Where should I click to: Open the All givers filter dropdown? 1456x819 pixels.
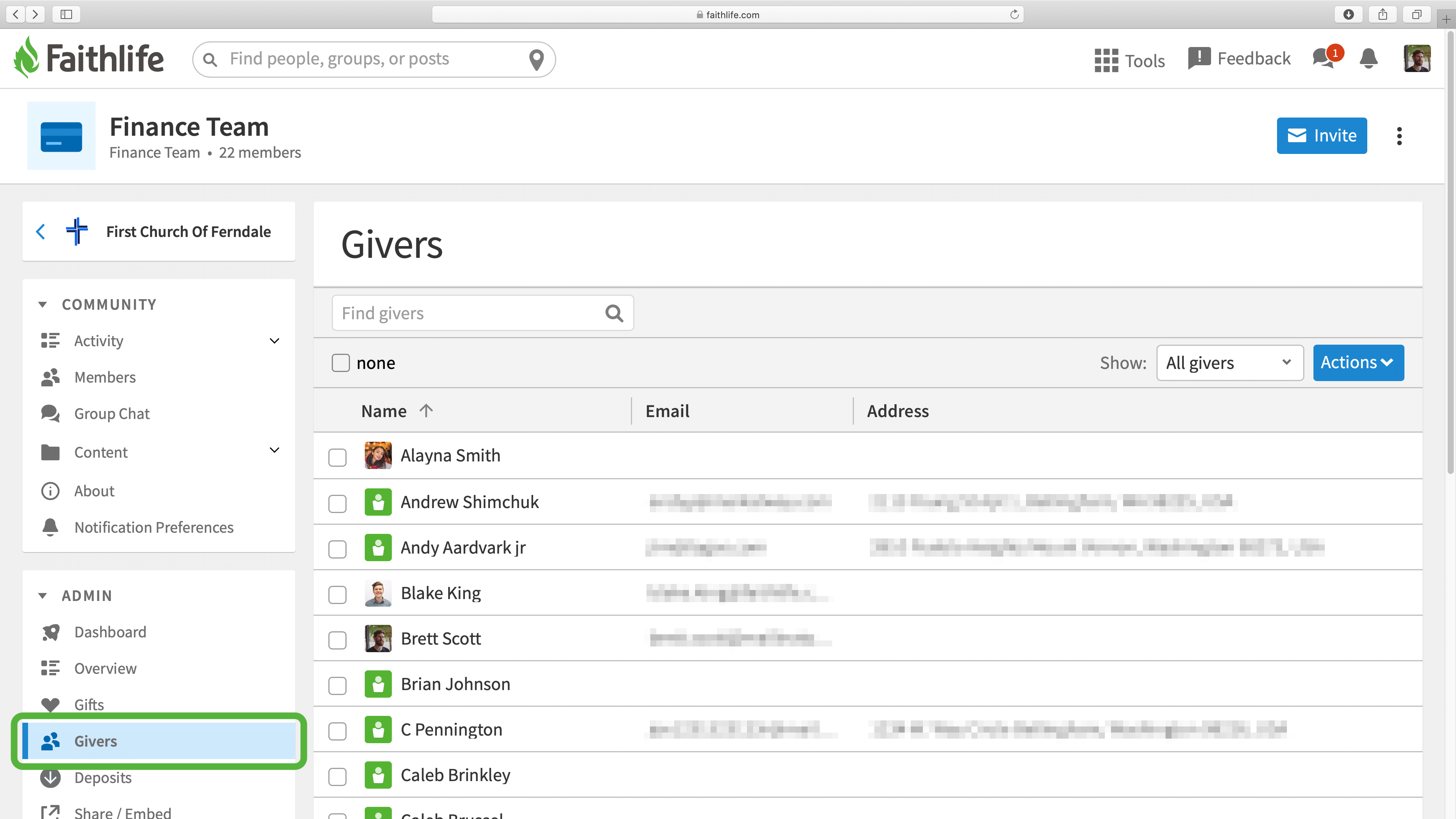click(x=1230, y=363)
